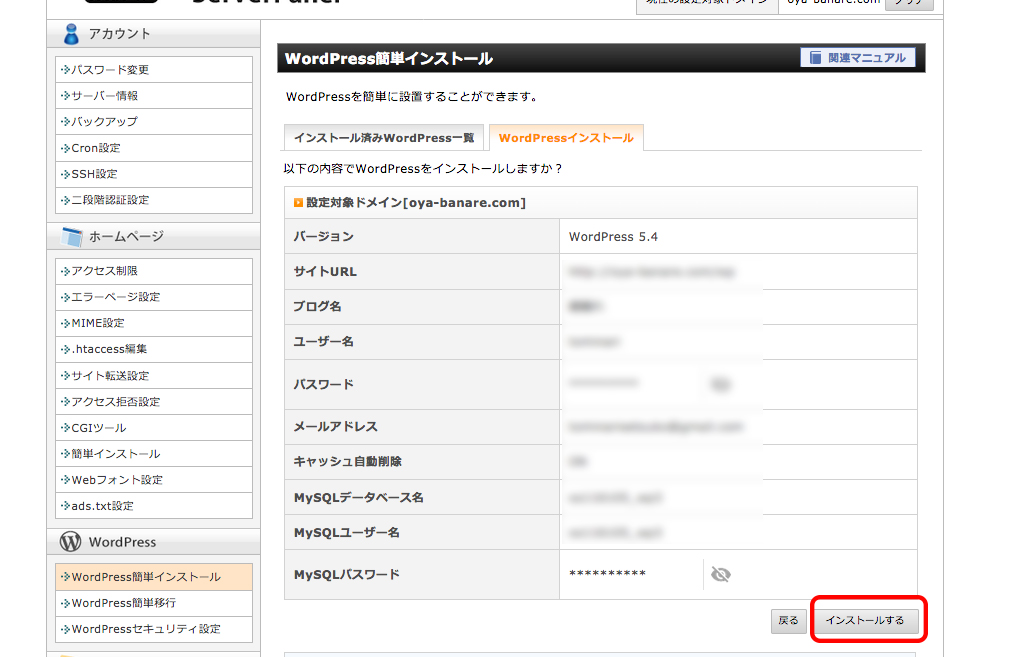Click the masked MySQL password asterisks
1018x657 pixels.
point(607,574)
